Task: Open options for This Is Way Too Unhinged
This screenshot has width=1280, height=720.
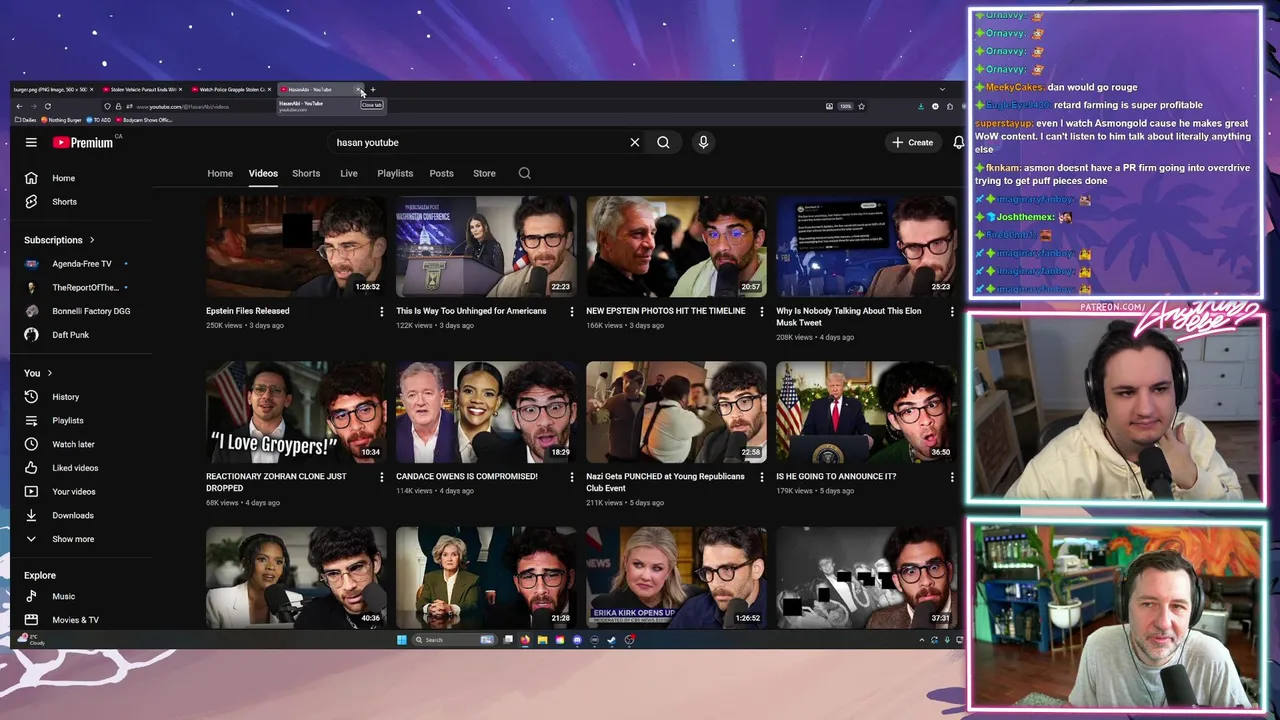Action: (571, 312)
